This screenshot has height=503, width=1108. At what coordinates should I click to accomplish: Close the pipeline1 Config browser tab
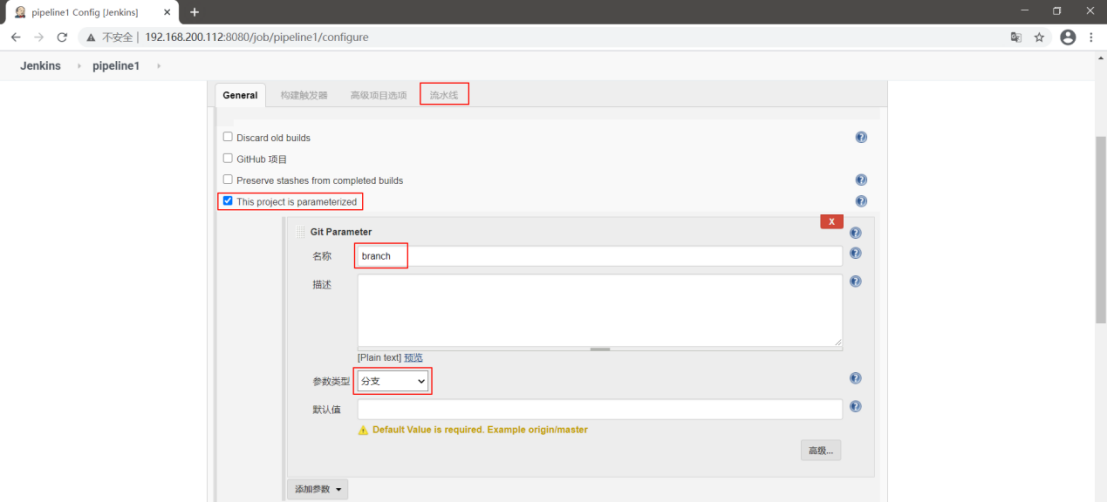coord(167,12)
